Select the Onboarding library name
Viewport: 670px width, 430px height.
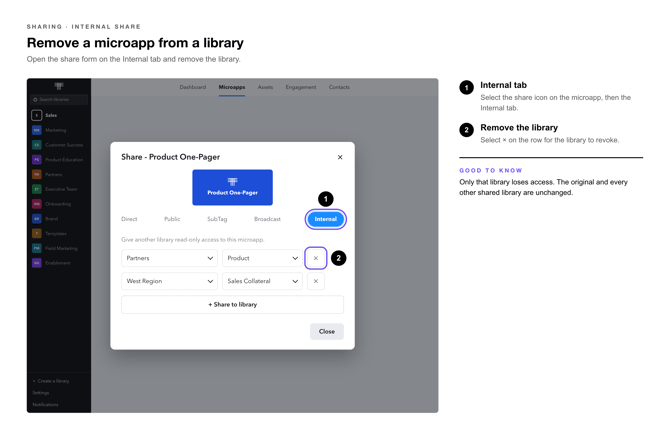(x=58, y=204)
